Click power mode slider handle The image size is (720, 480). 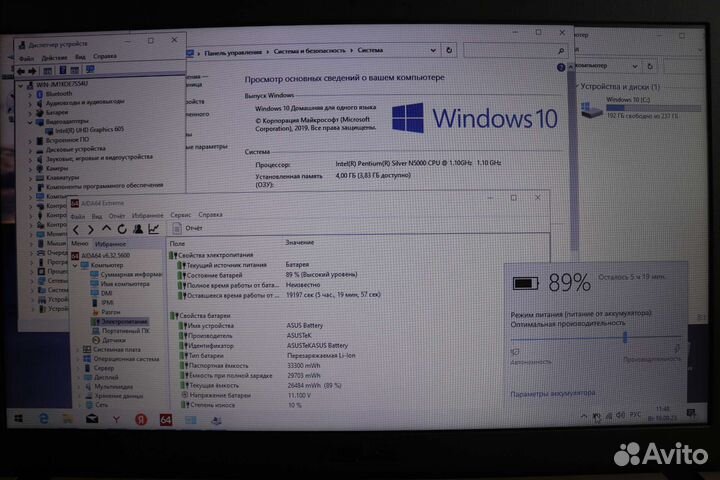tap(625, 337)
